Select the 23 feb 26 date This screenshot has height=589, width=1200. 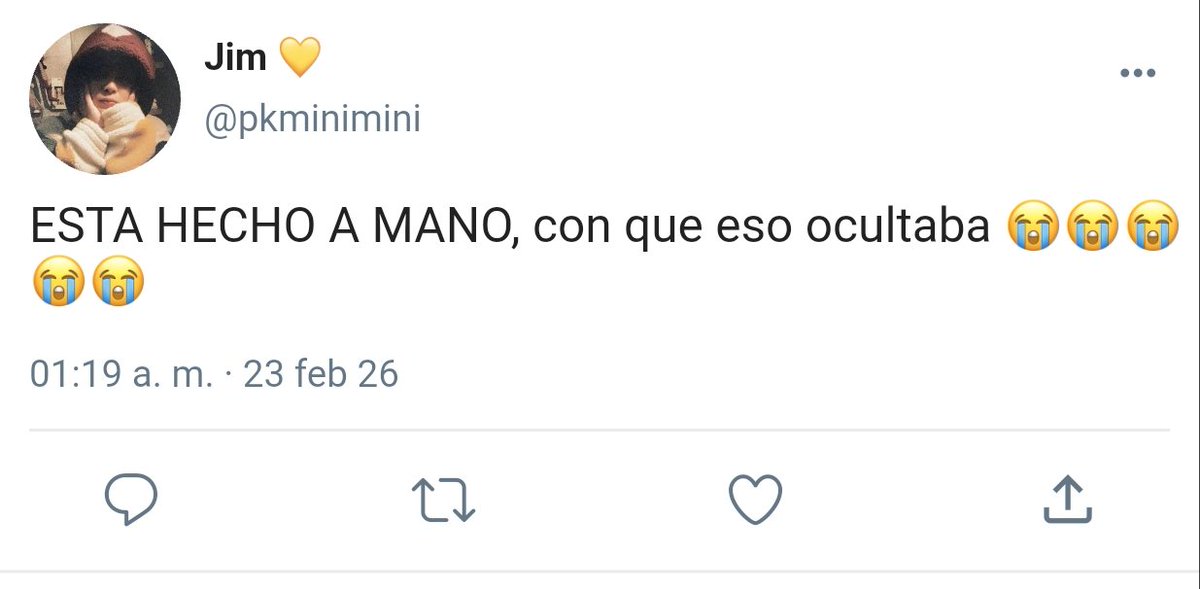coord(321,374)
